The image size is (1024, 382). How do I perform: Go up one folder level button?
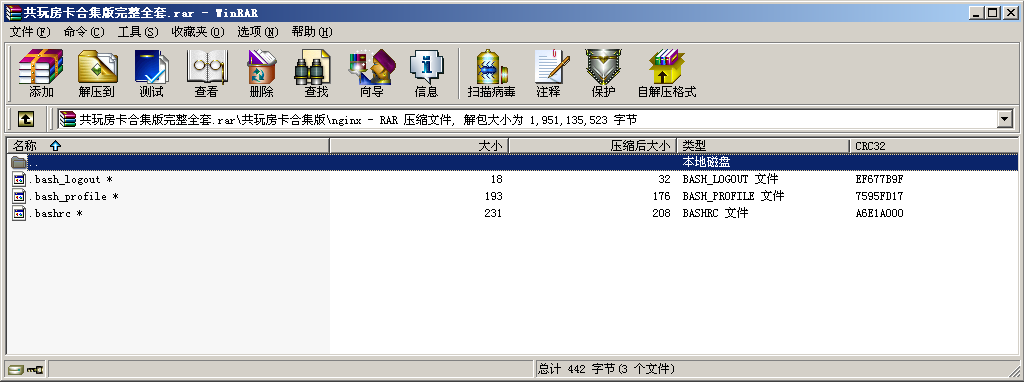point(25,119)
